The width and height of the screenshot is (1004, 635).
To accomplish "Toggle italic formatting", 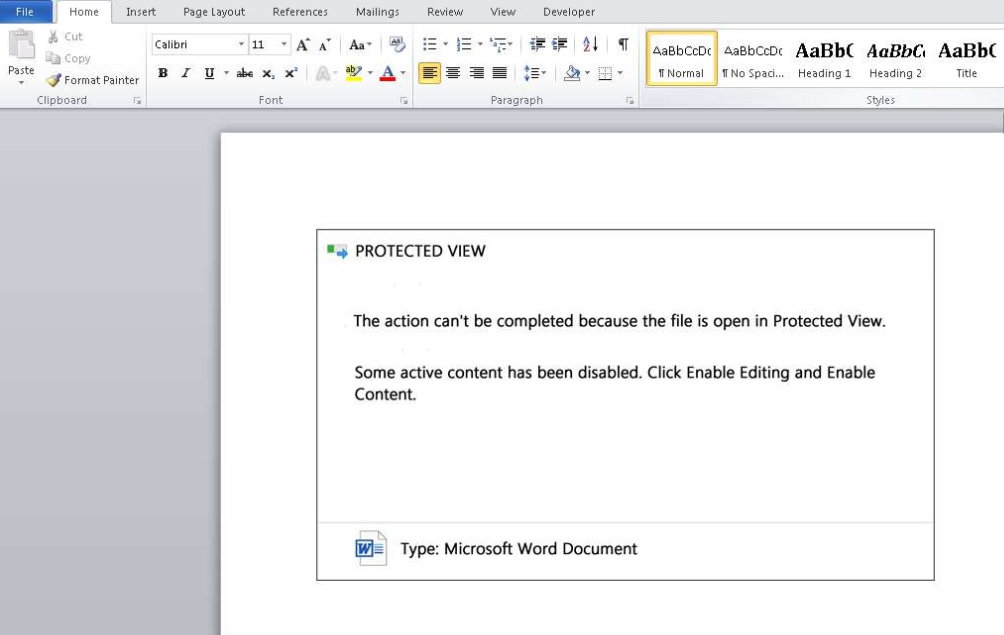I will [185, 73].
